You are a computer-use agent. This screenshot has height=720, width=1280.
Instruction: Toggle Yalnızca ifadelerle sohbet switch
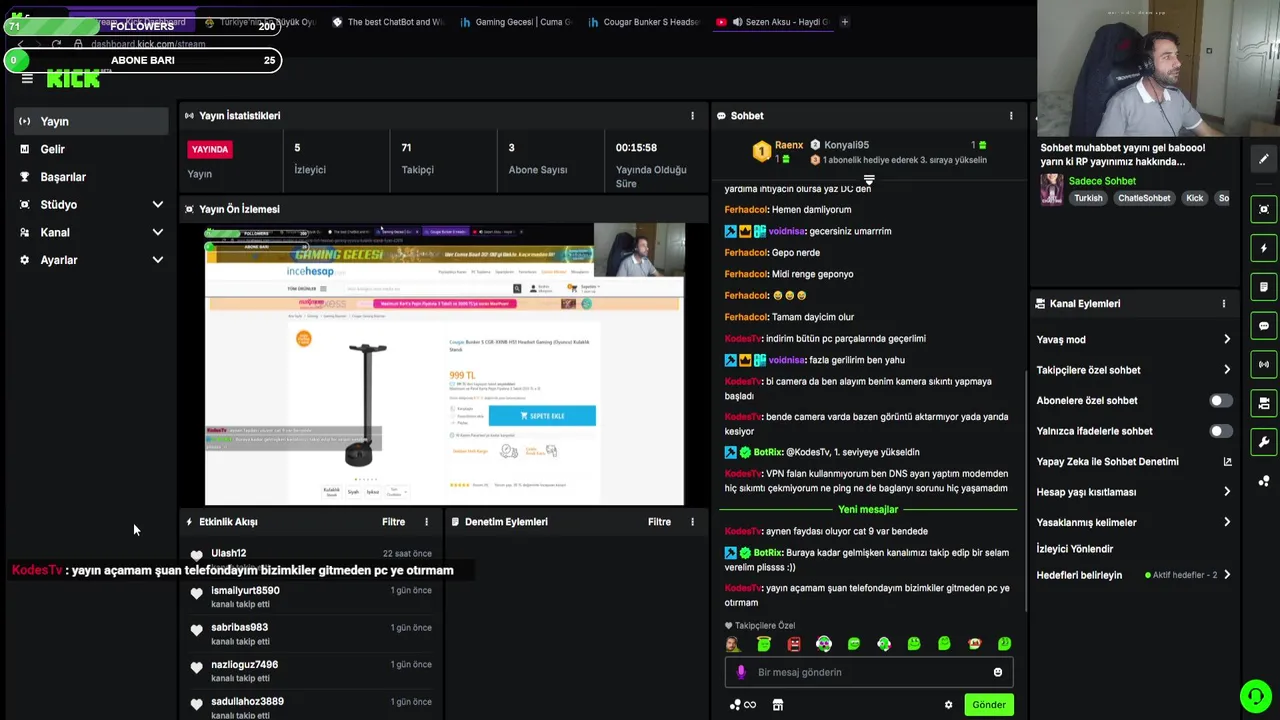coord(1220,431)
